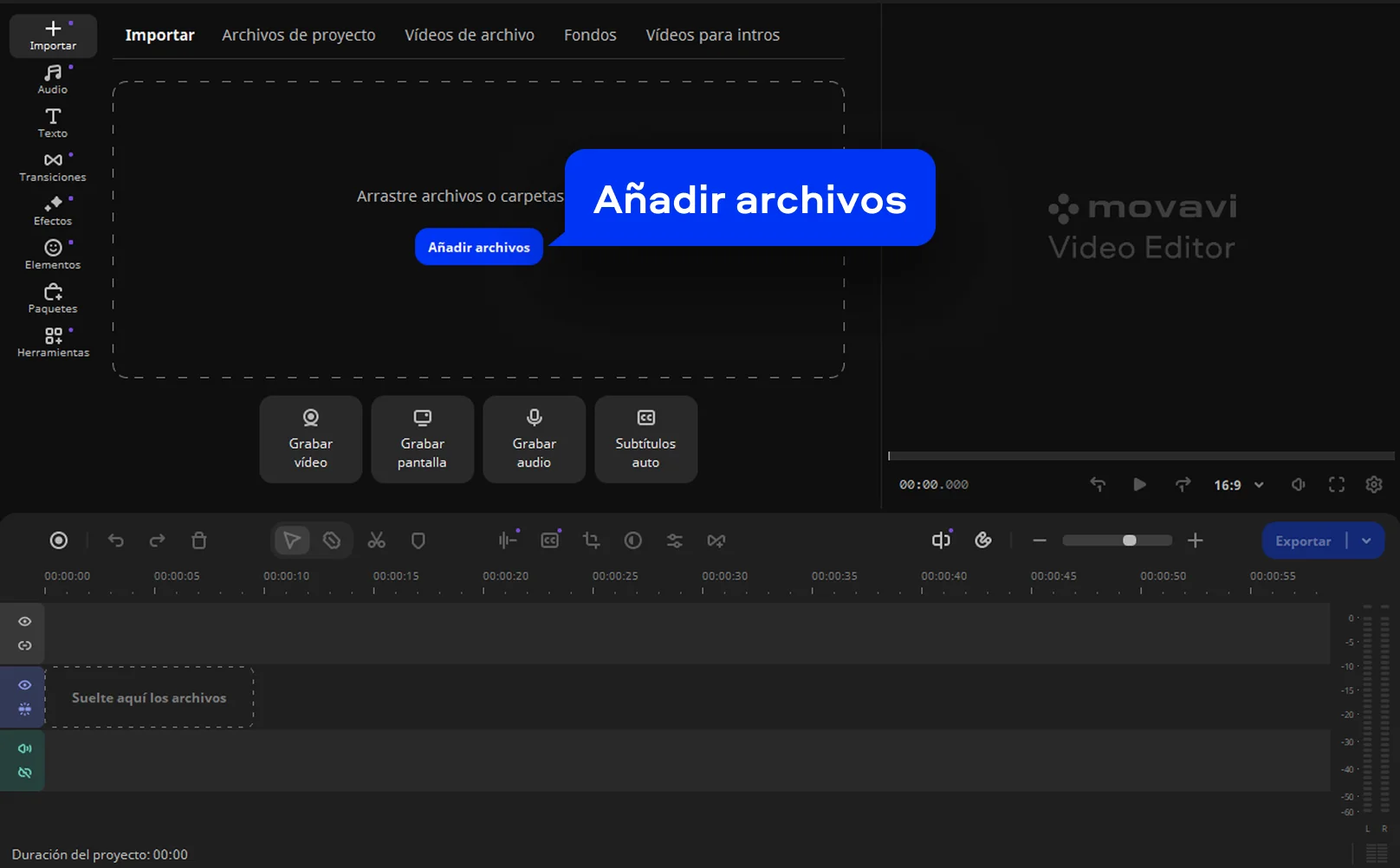This screenshot has height=868, width=1400.
Task: Open the Herramientas sidebar panel
Action: pyautogui.click(x=52, y=340)
